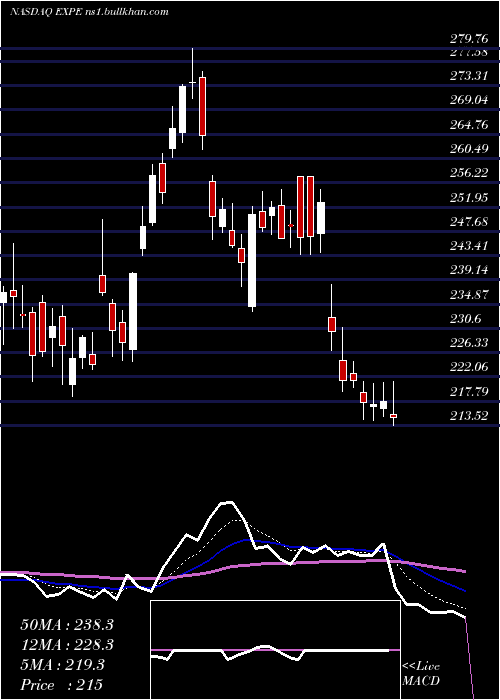The height and width of the screenshot is (700, 500).
Task: Select the 239.14 price axis label
Action: pyautogui.click(x=468, y=271)
